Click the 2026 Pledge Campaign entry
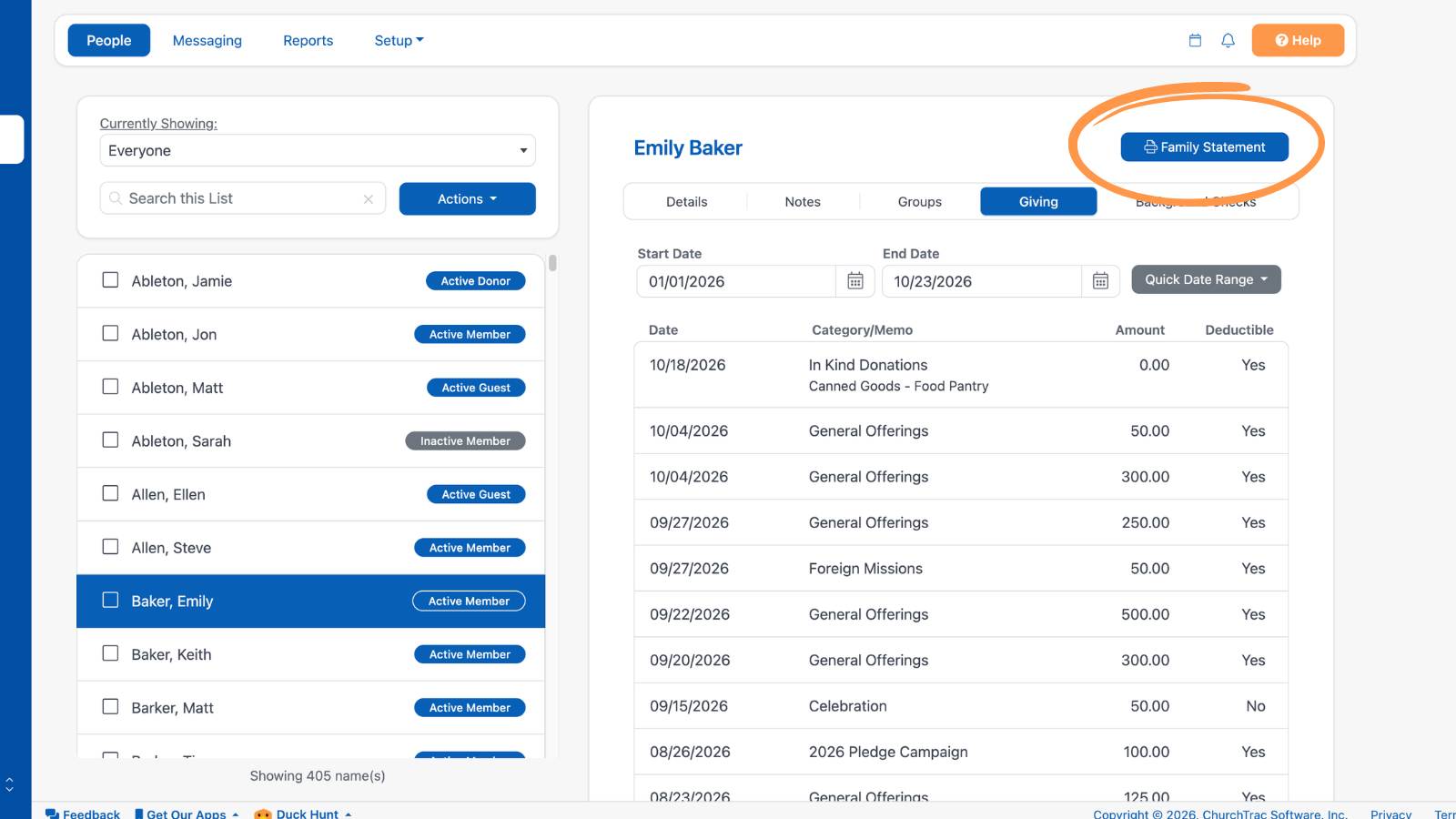This screenshot has height=819, width=1456. coord(961,752)
